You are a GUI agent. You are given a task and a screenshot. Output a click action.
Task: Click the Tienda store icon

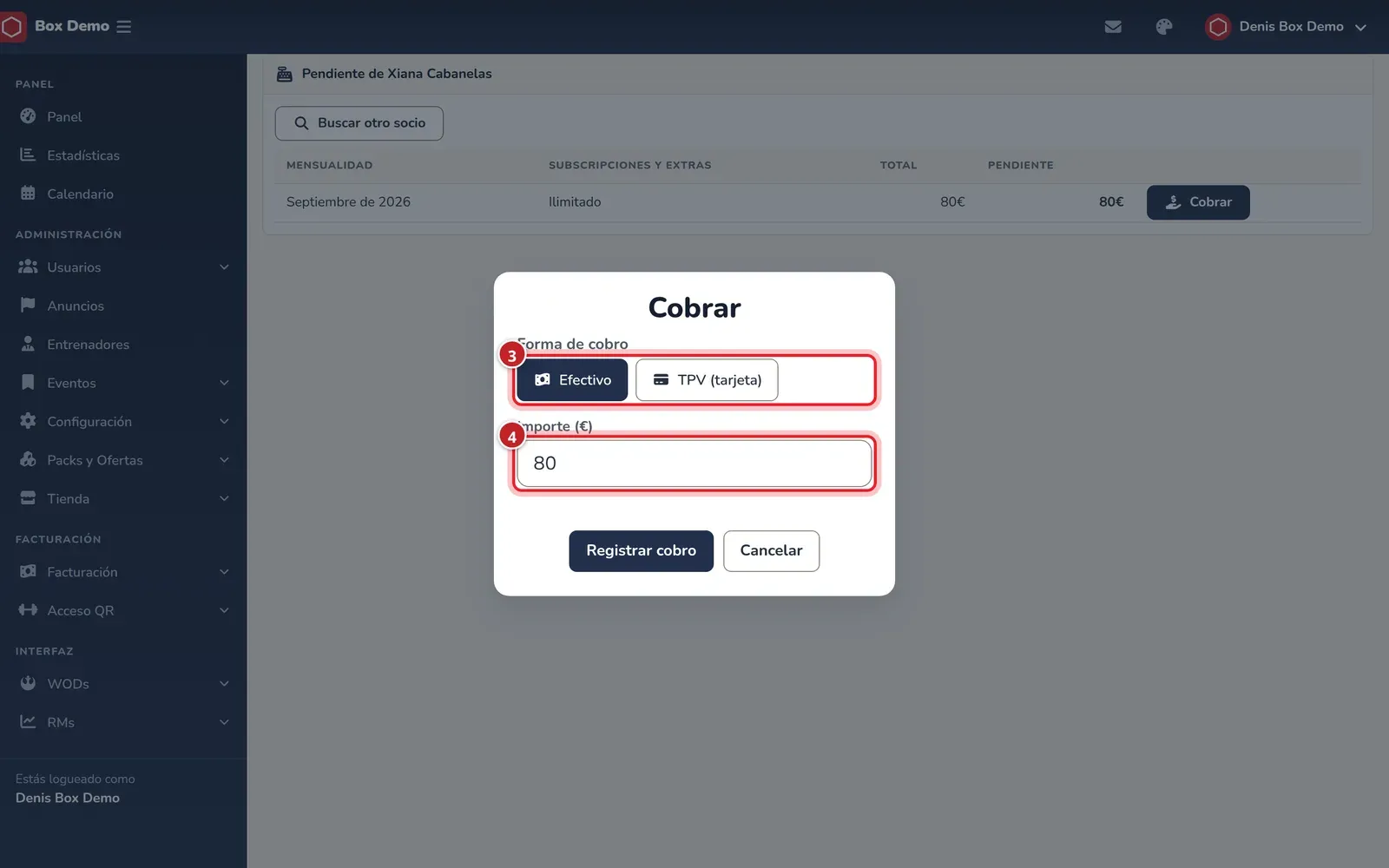pyautogui.click(x=28, y=498)
